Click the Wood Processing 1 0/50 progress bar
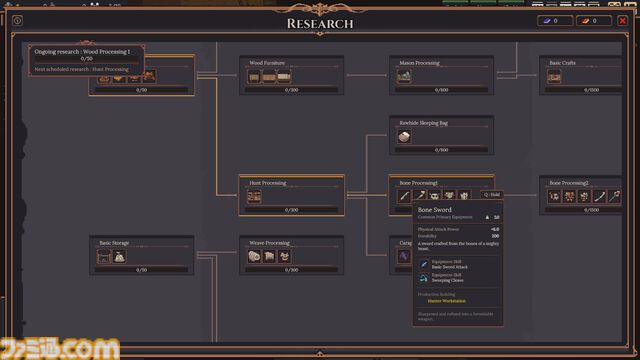 click(141, 90)
